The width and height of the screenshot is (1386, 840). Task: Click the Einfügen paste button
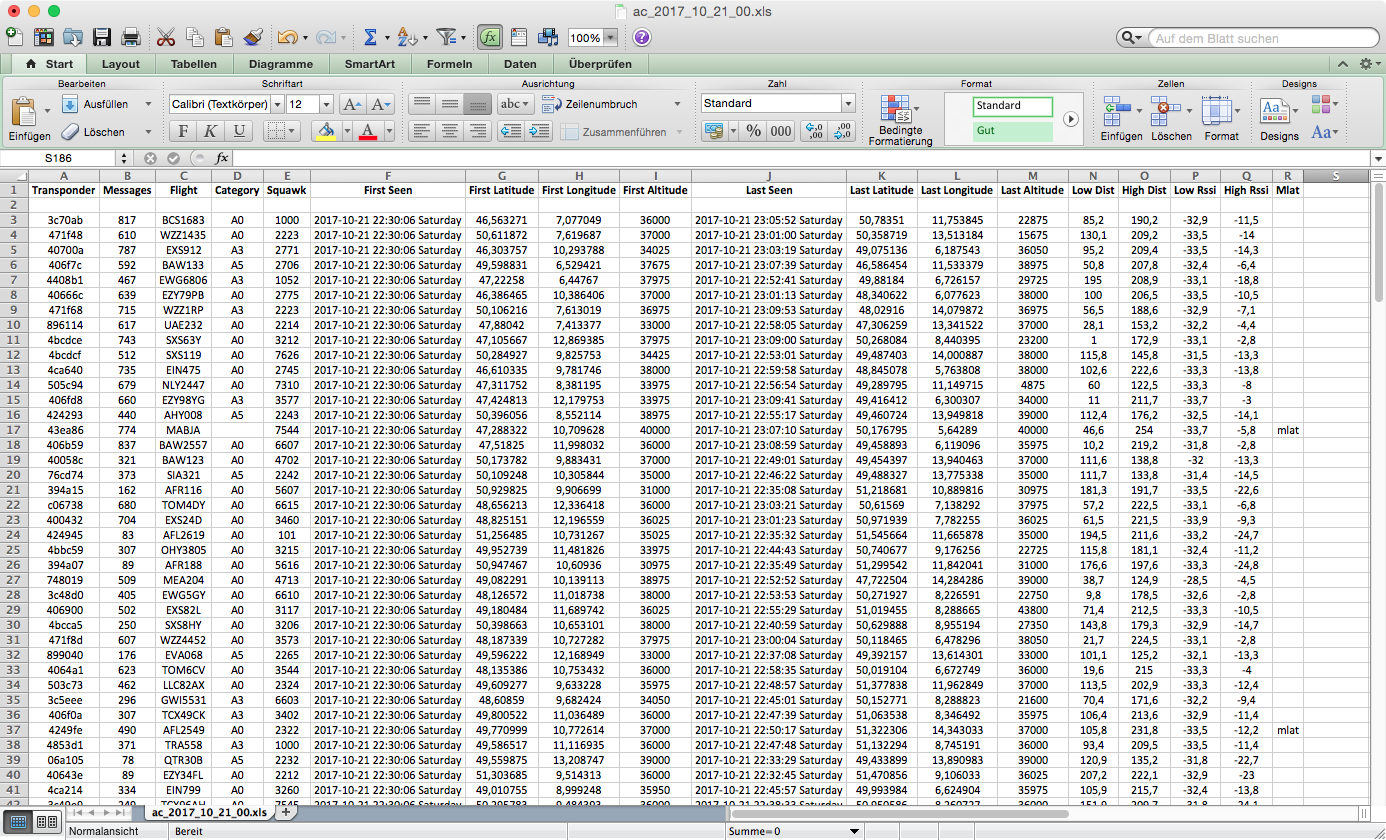click(x=29, y=118)
